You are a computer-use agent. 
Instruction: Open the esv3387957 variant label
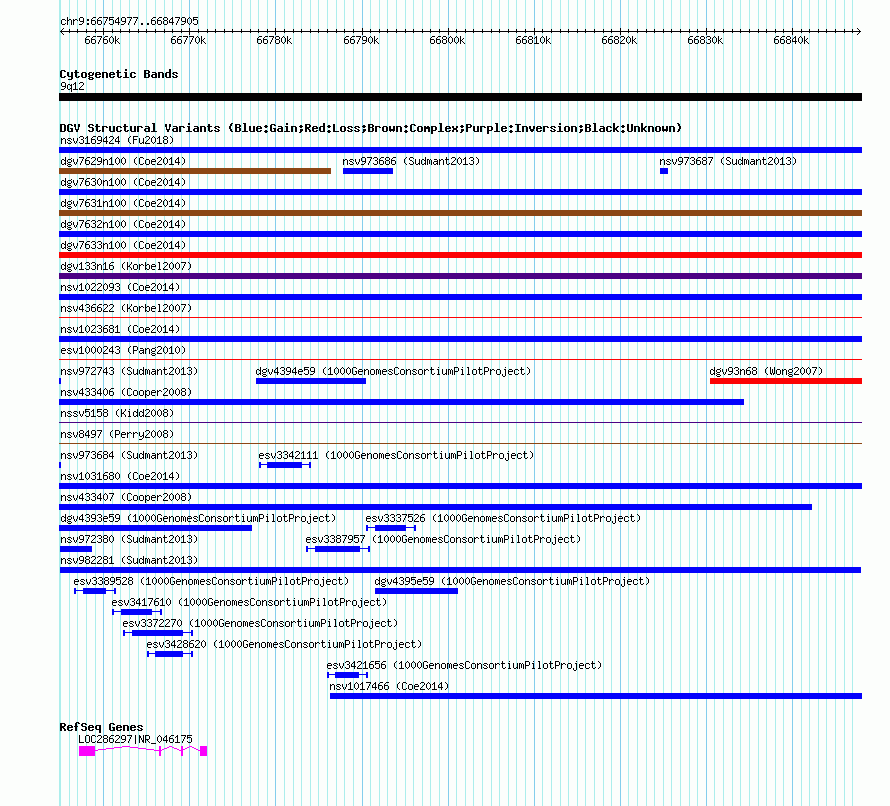pos(443,539)
